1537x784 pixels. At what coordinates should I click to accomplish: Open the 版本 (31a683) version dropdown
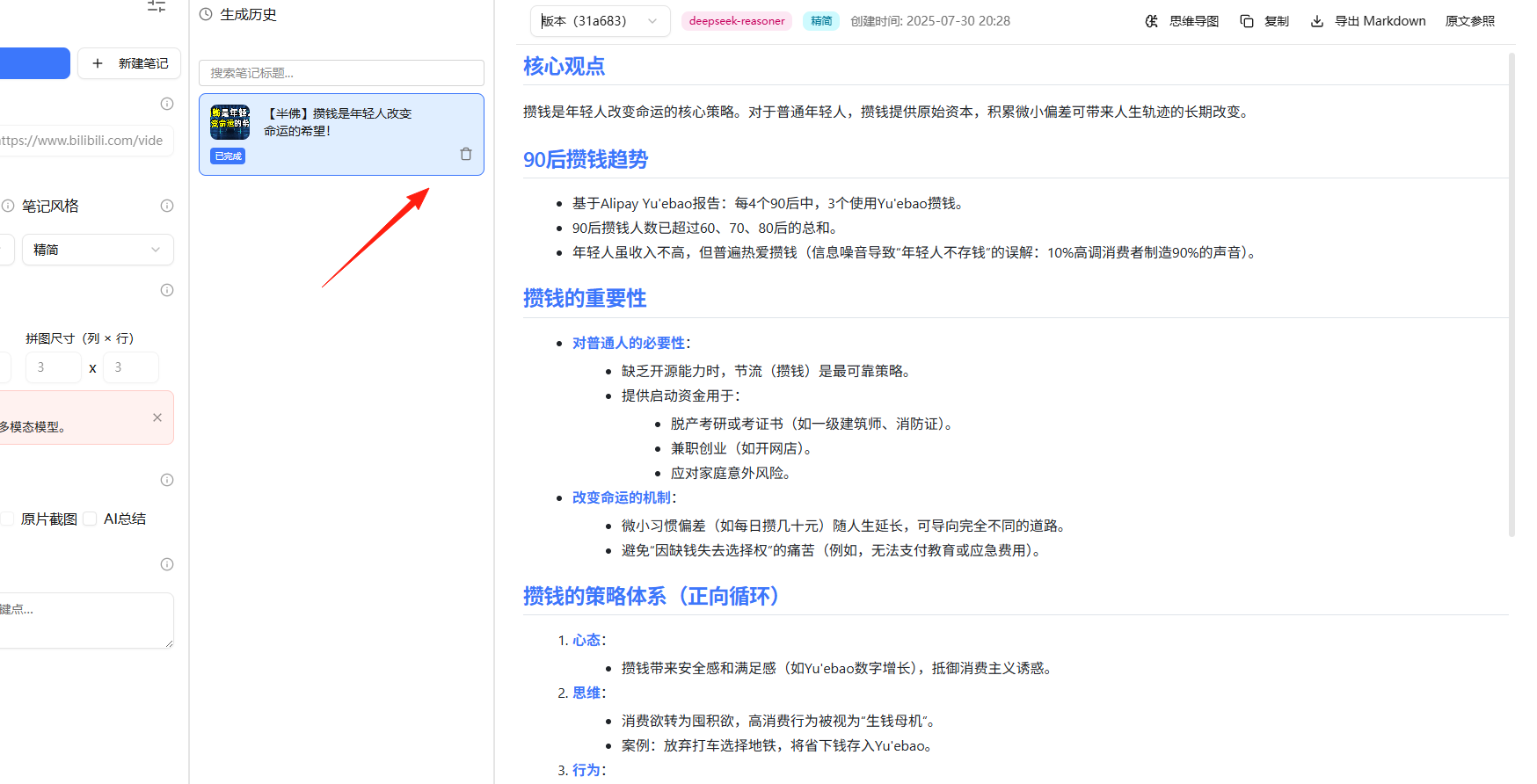tap(600, 21)
